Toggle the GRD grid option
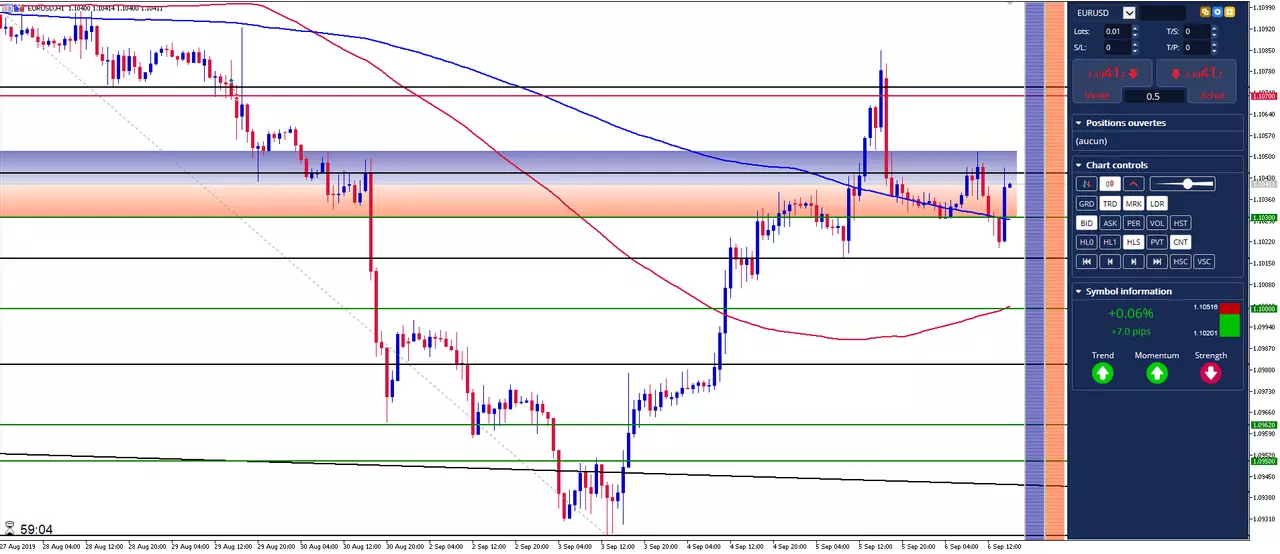The height and width of the screenshot is (554, 1280). [1086, 204]
